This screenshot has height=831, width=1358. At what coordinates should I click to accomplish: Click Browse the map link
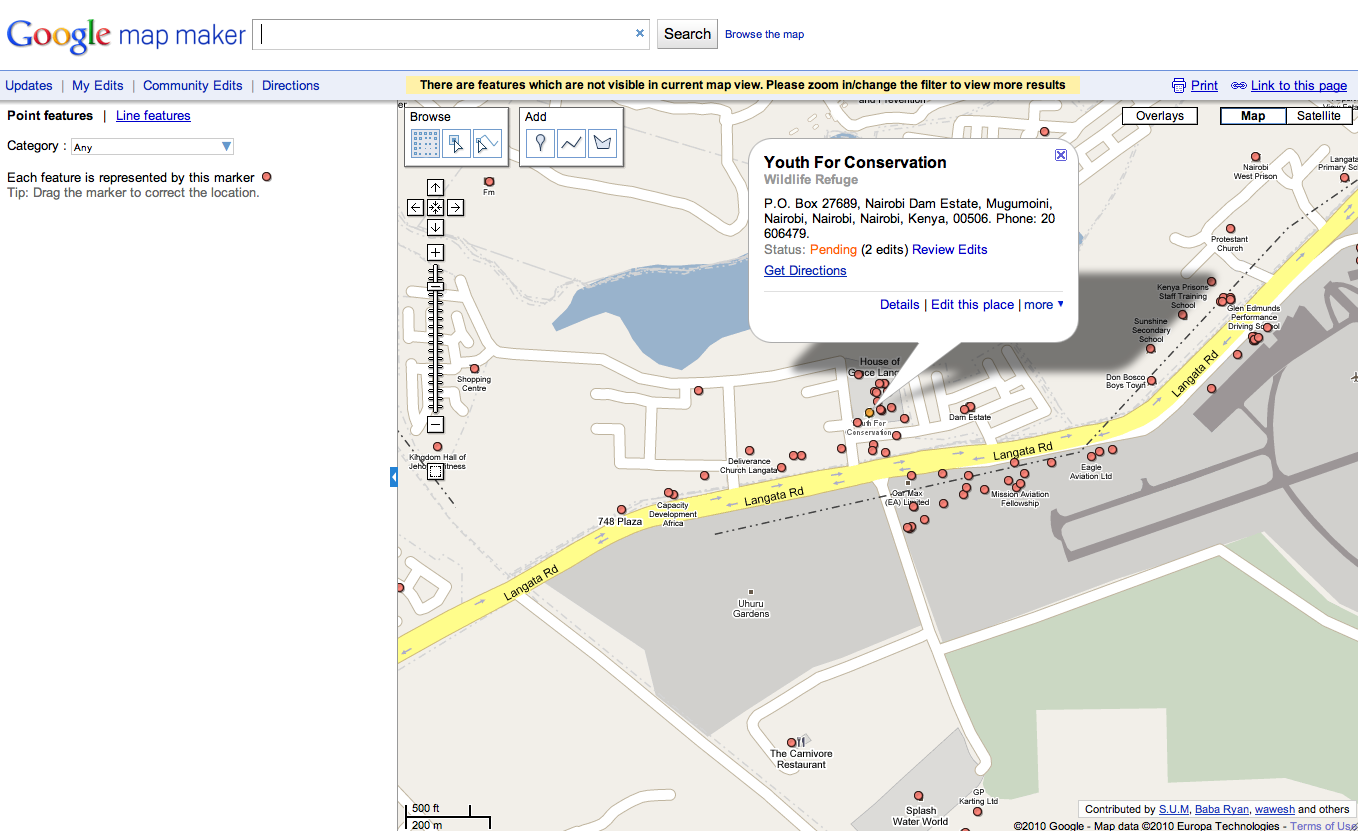point(764,34)
